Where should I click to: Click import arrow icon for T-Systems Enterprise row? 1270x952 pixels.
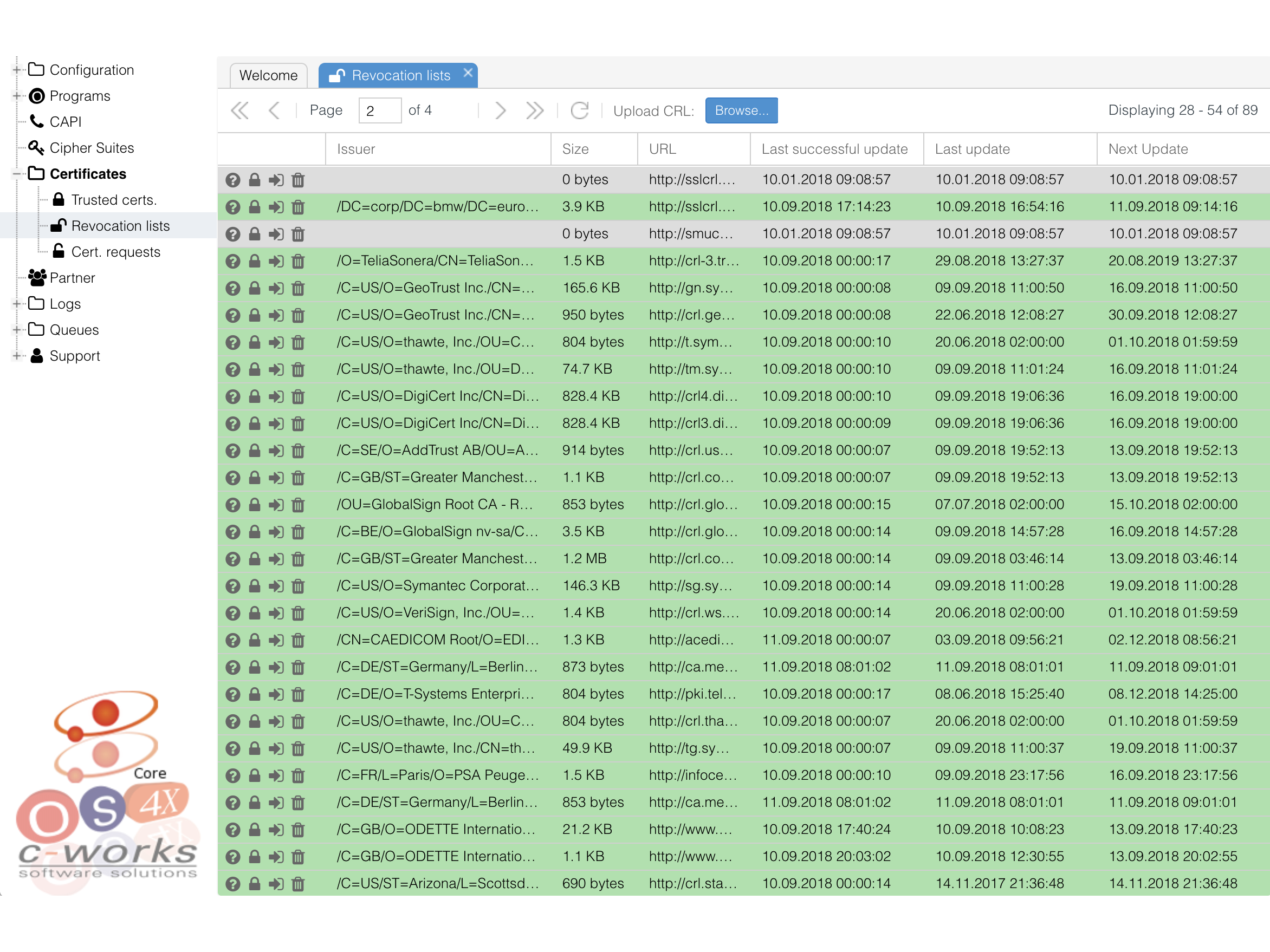click(276, 694)
